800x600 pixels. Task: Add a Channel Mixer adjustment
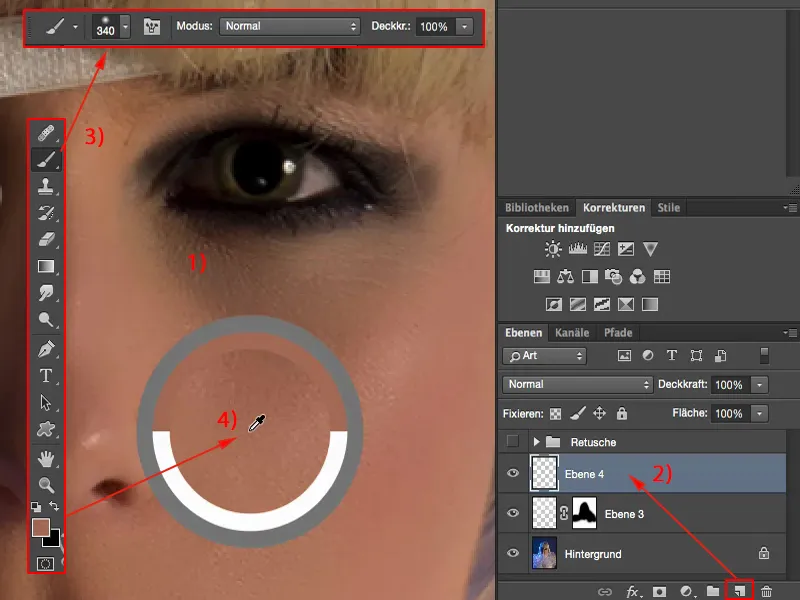[x=638, y=277]
